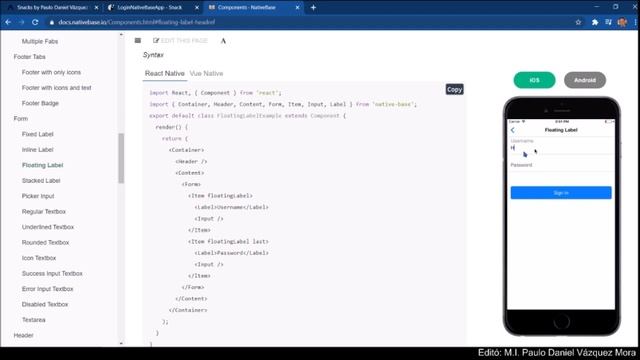Open 'Header' section in sidebar
The height and width of the screenshot is (360, 640).
23,336
